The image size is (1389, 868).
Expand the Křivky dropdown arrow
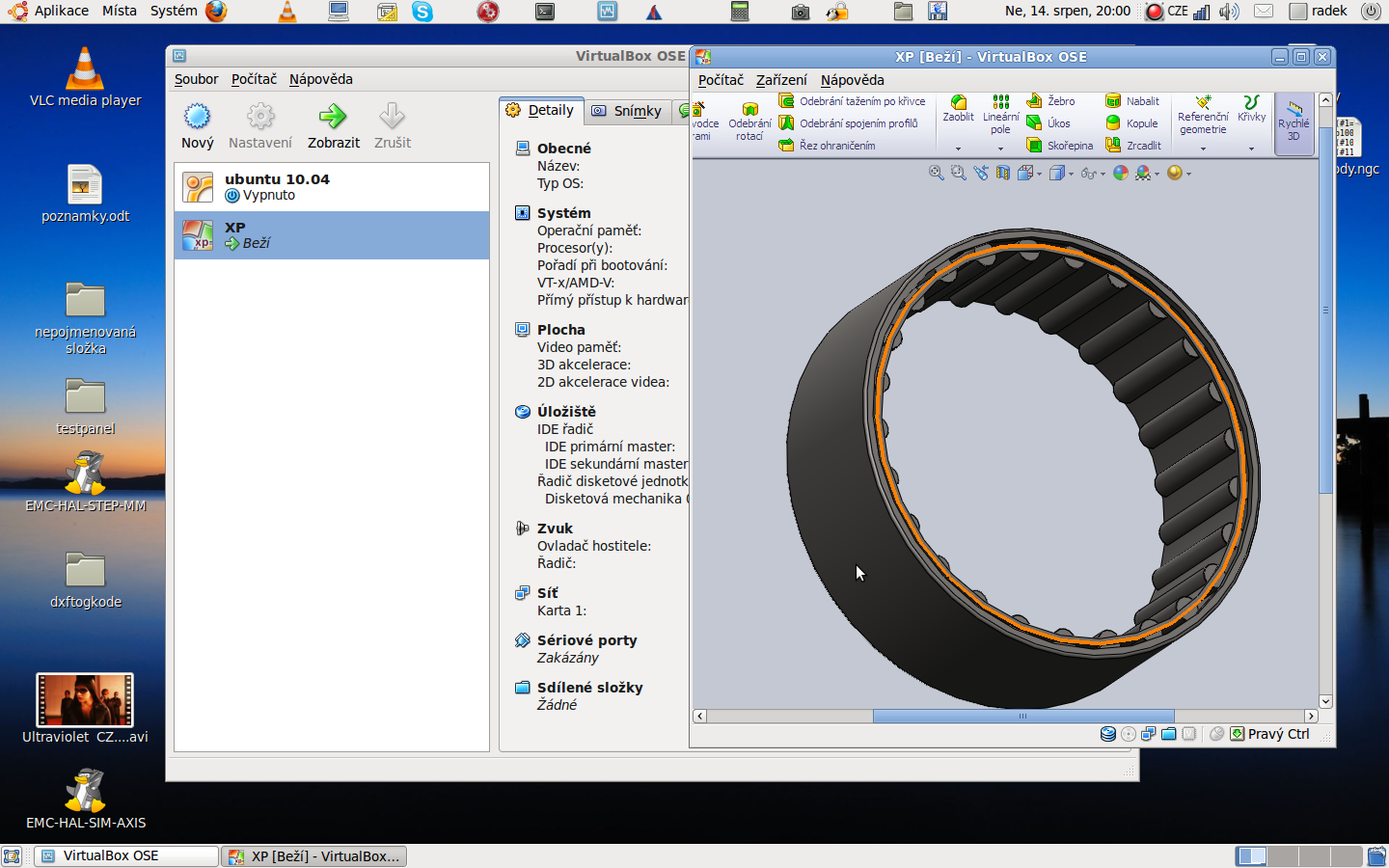1251,149
